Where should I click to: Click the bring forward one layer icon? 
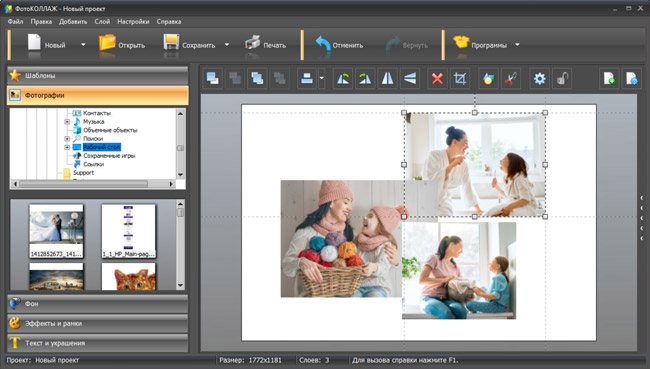point(257,78)
